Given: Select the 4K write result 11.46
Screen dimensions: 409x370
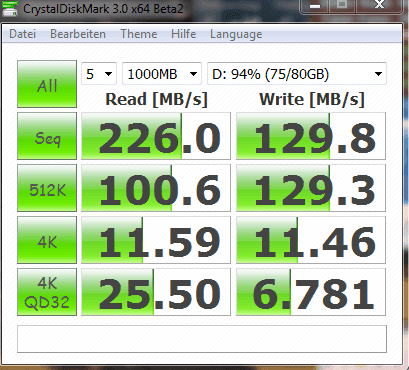Looking at the screenshot, I should click(x=311, y=240).
